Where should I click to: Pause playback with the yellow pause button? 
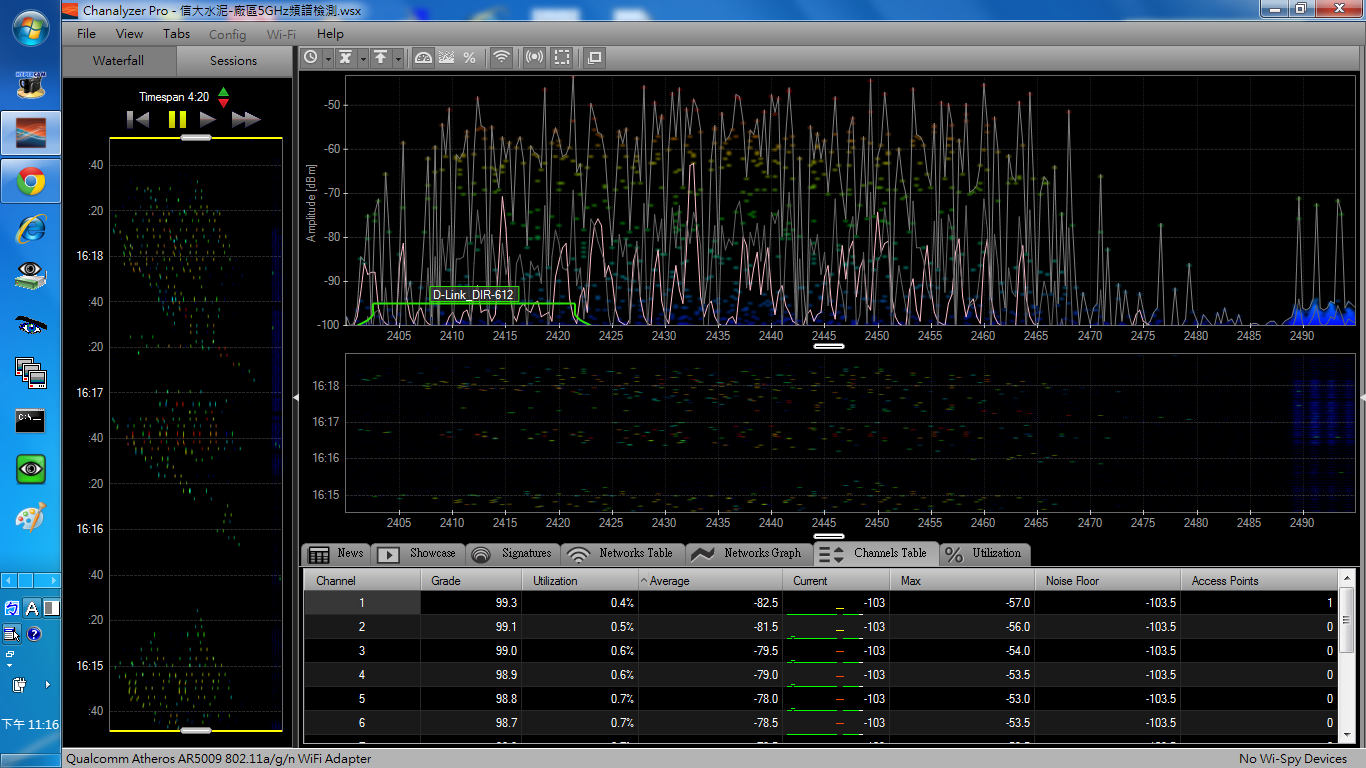[x=177, y=119]
